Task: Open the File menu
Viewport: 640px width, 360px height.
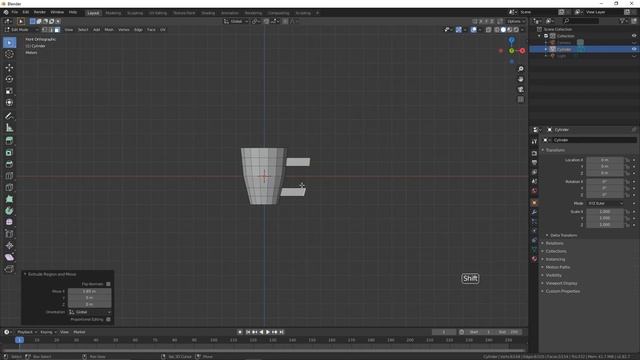Action: tap(15, 12)
